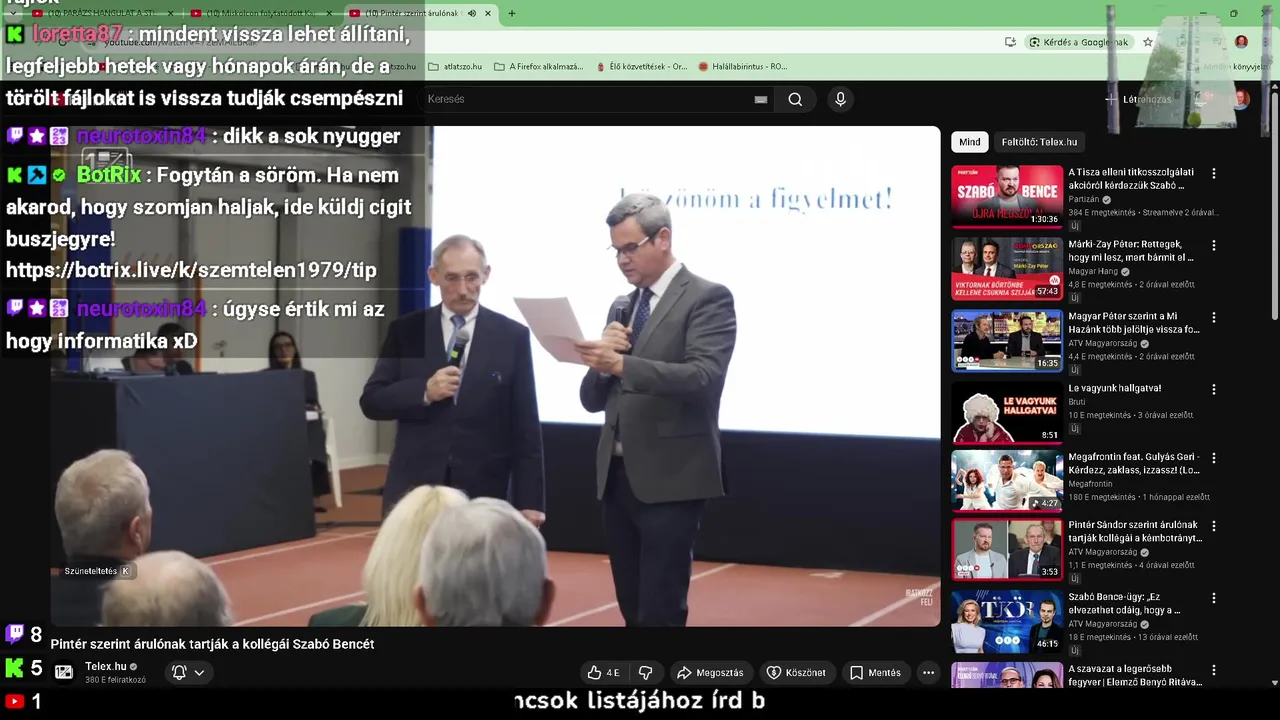Pause the video via Szüneteltetés overlay
Screen dimensions: 1280x720
(97, 571)
